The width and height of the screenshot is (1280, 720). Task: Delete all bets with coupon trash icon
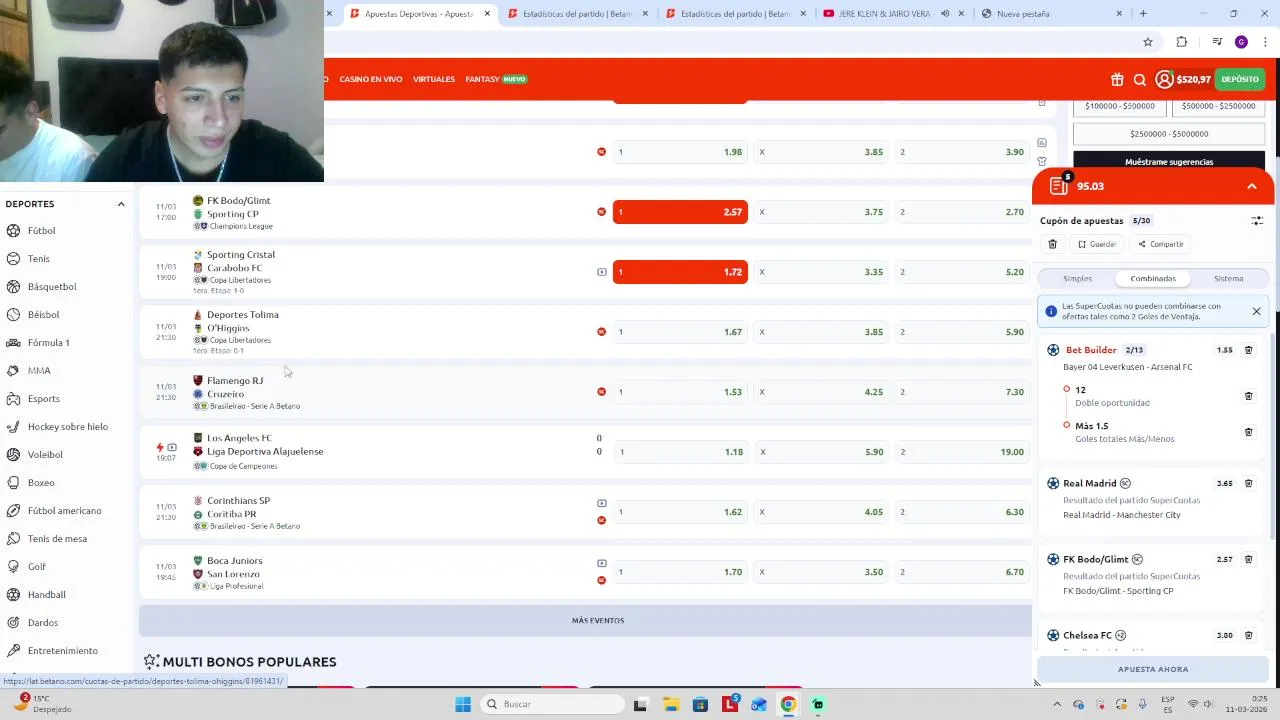[x=1052, y=244]
